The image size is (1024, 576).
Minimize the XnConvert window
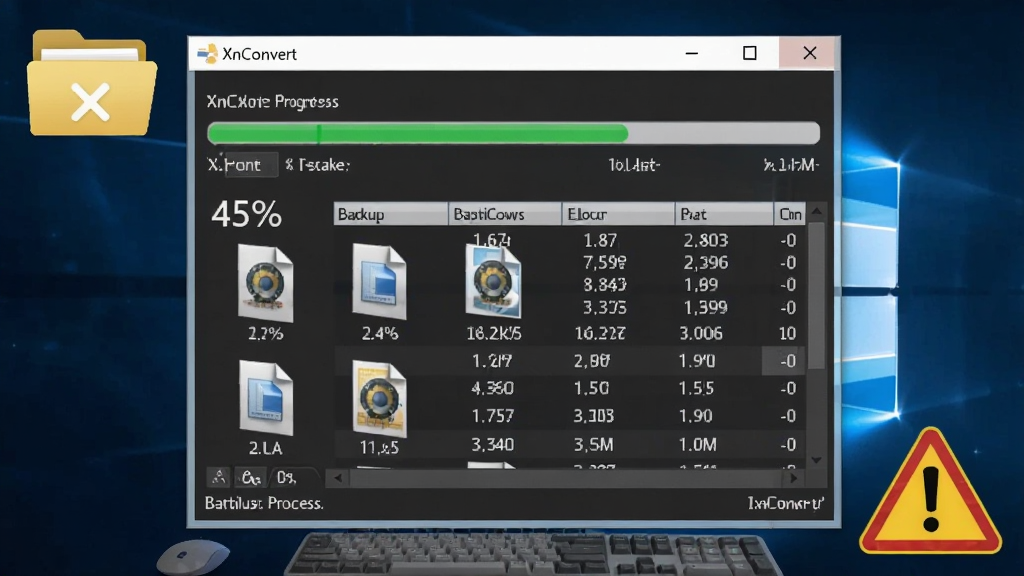pyautogui.click(x=692, y=54)
